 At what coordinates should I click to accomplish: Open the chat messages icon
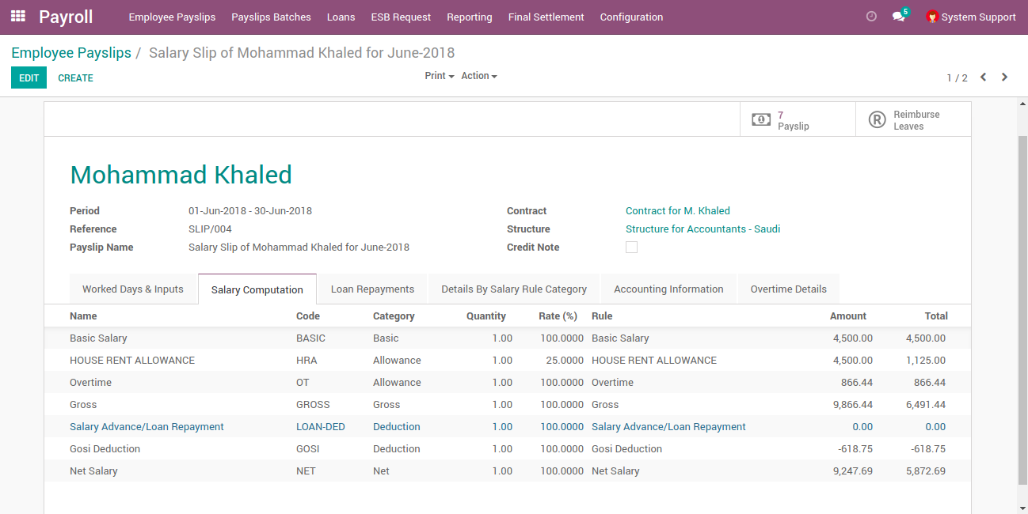(x=898, y=17)
